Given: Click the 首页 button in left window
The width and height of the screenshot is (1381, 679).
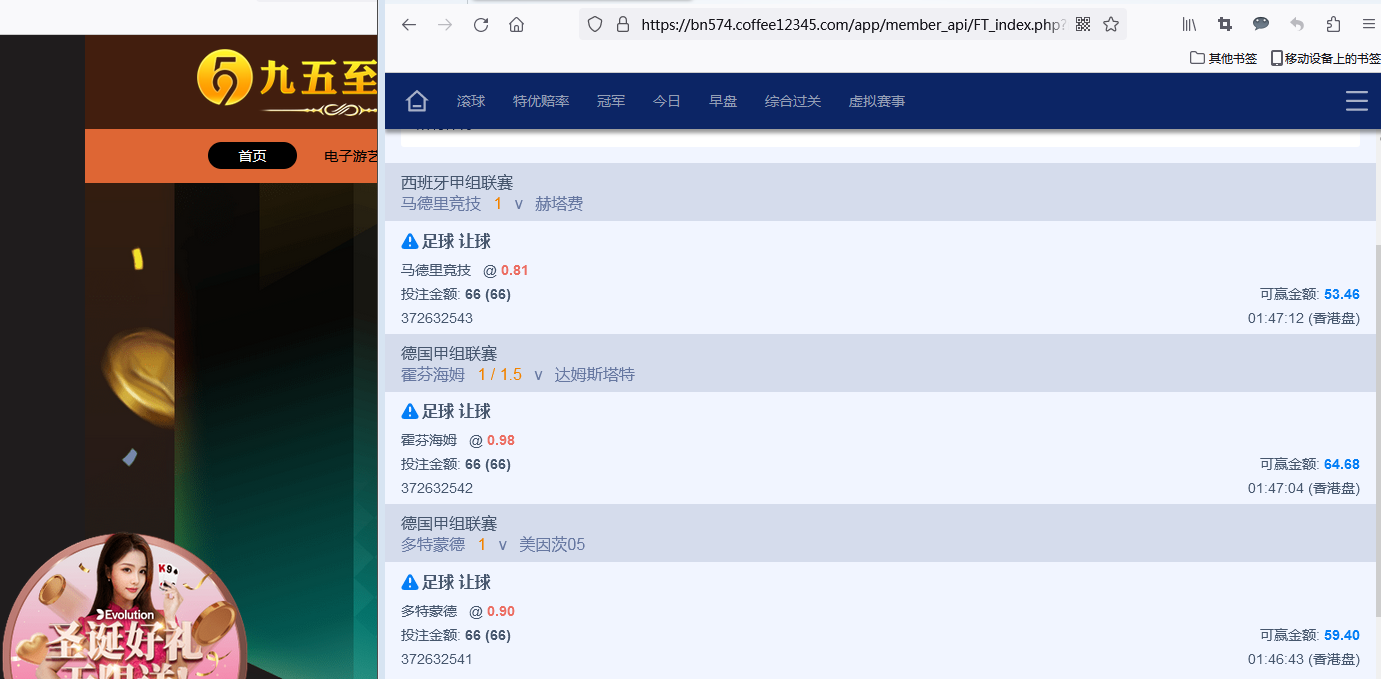Looking at the screenshot, I should pyautogui.click(x=252, y=156).
